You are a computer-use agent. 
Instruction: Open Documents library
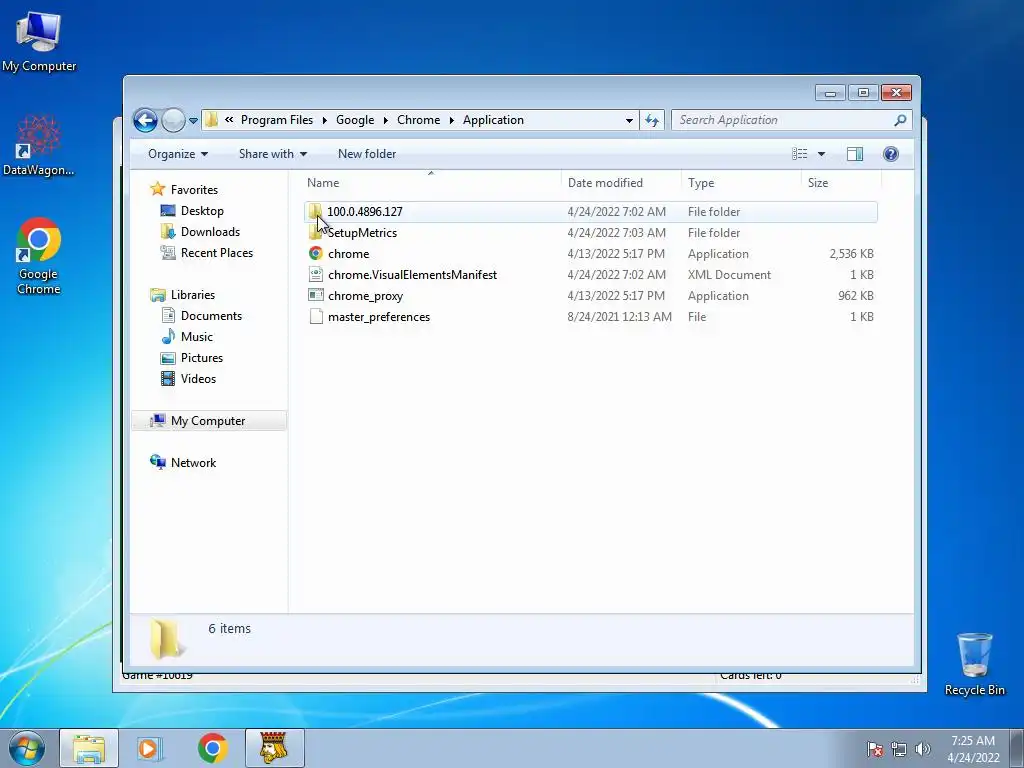(x=211, y=315)
